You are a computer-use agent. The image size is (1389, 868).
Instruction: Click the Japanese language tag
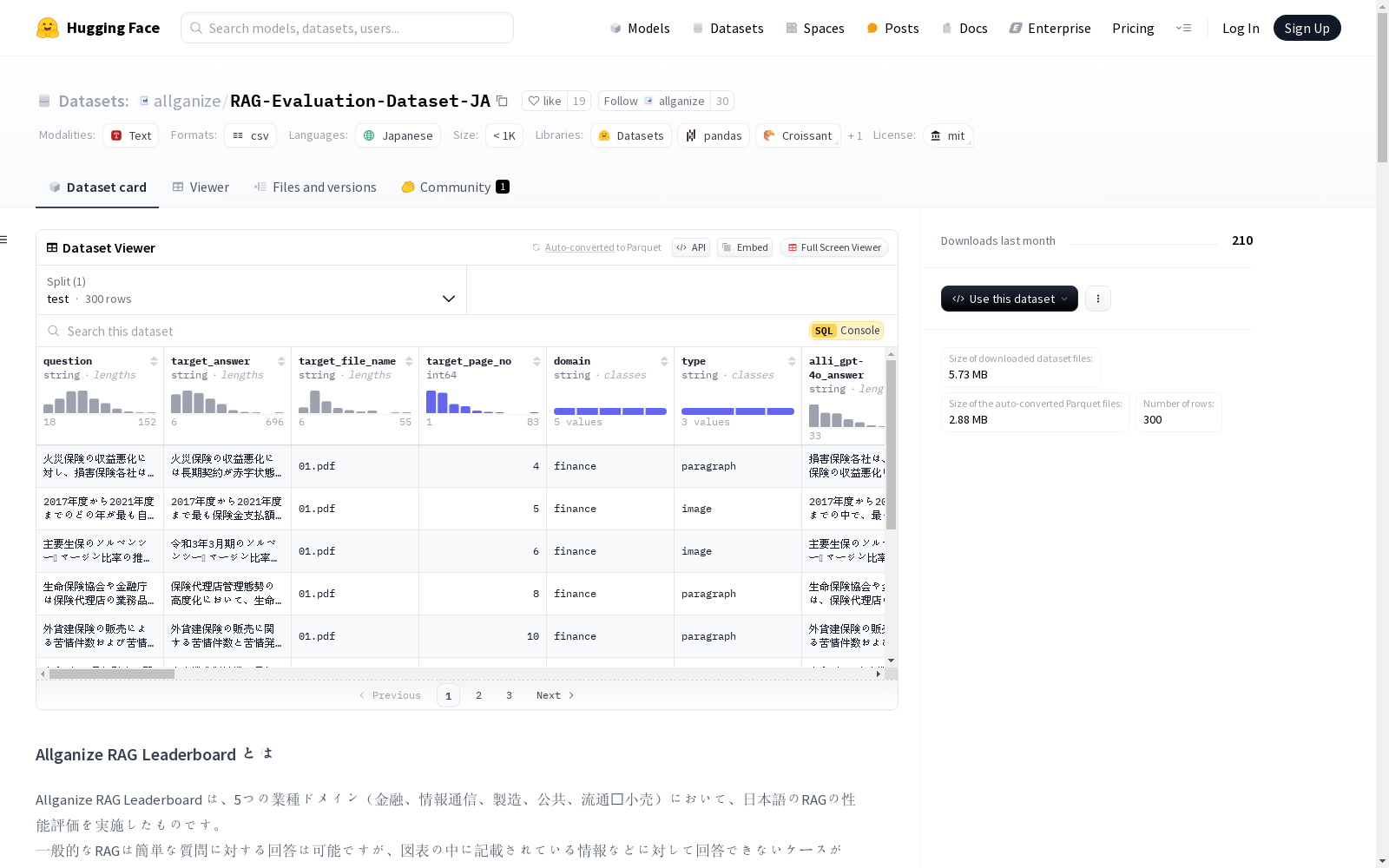[x=398, y=135]
